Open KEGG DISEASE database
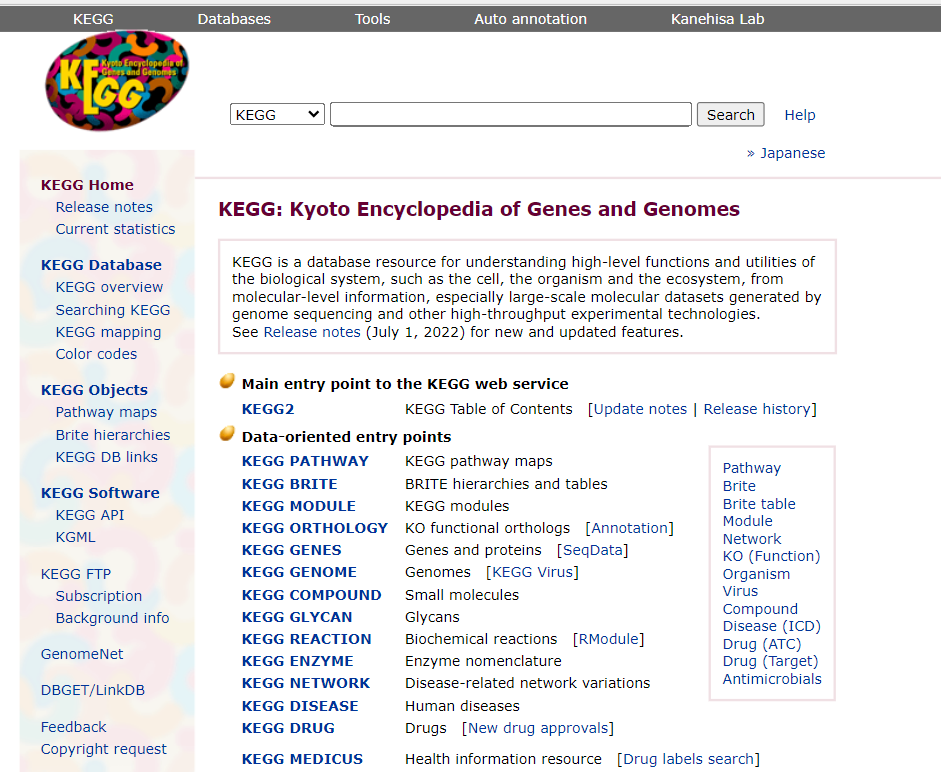 pyautogui.click(x=299, y=706)
